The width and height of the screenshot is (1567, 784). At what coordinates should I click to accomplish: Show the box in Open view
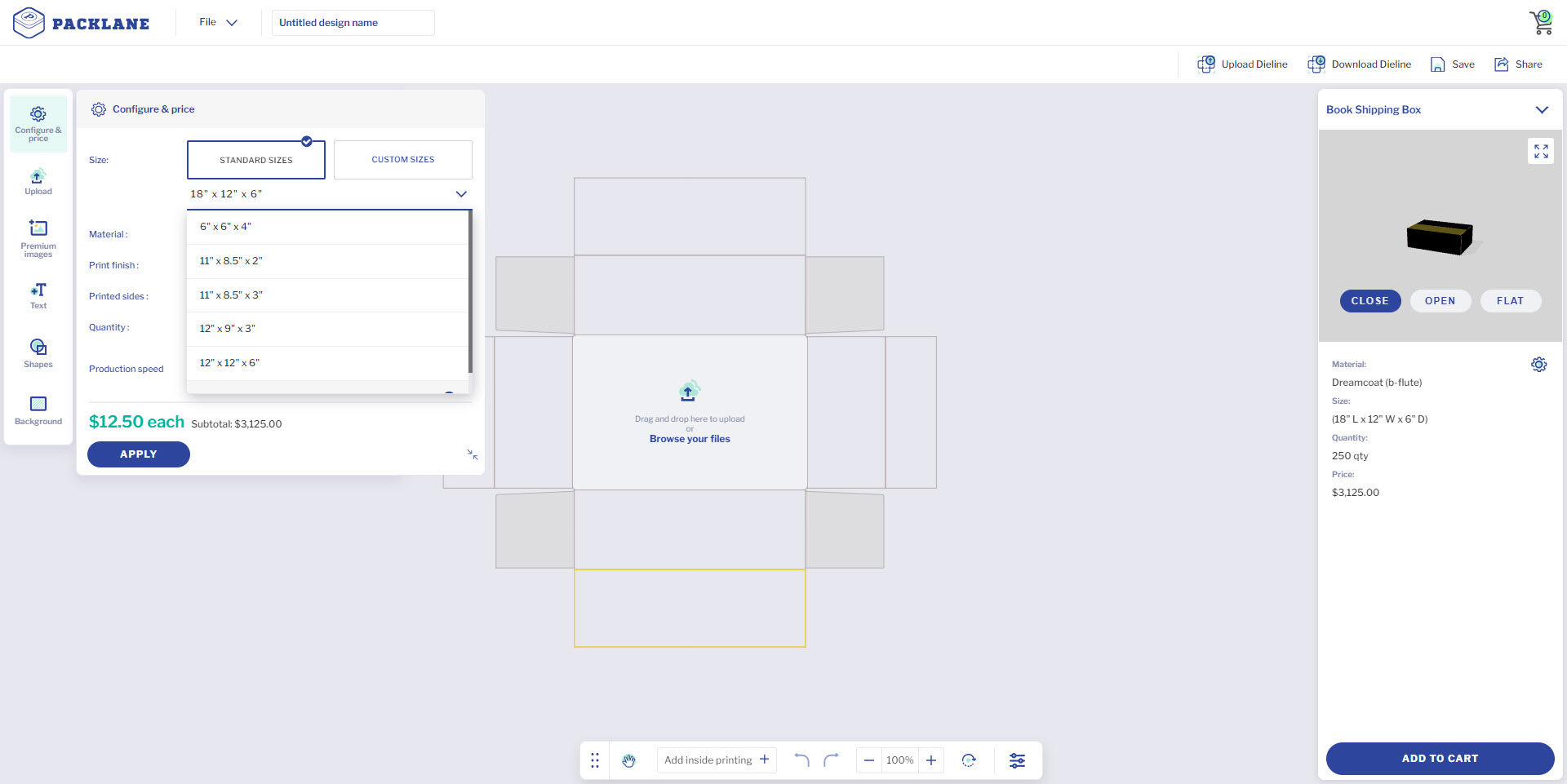pyautogui.click(x=1440, y=301)
